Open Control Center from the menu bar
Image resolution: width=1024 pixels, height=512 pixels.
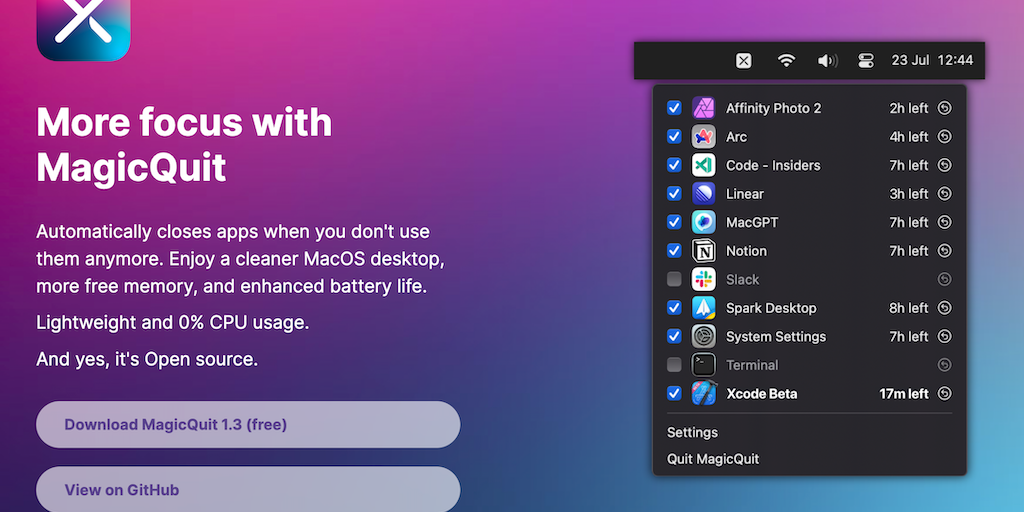(x=866, y=61)
